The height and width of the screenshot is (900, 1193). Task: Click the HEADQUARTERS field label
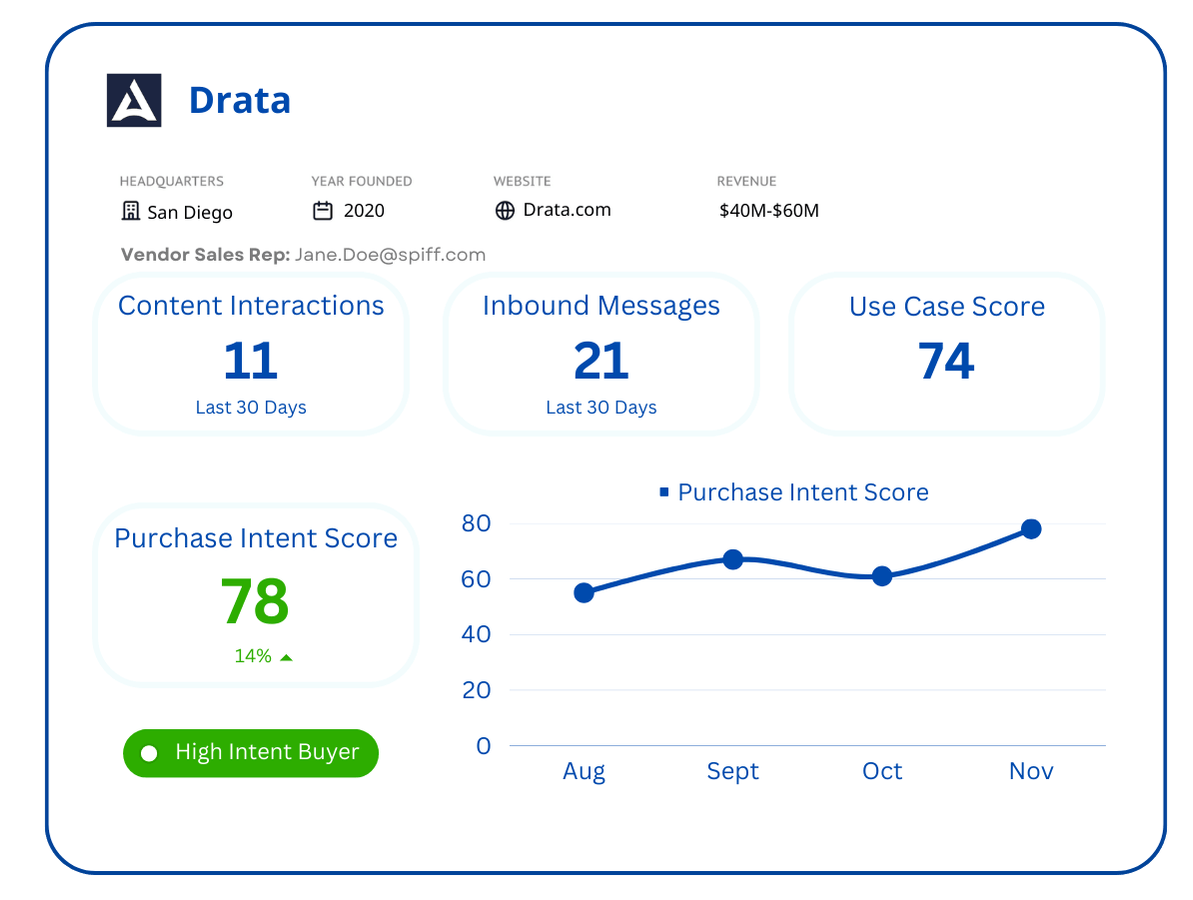(172, 181)
